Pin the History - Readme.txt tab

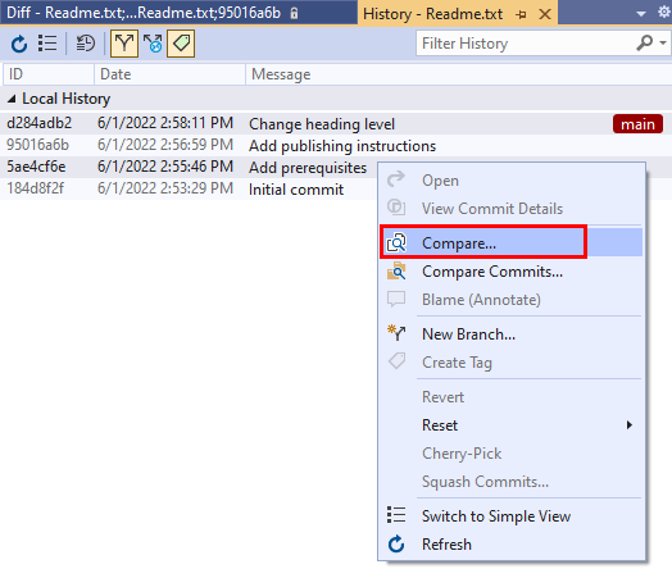click(x=522, y=14)
